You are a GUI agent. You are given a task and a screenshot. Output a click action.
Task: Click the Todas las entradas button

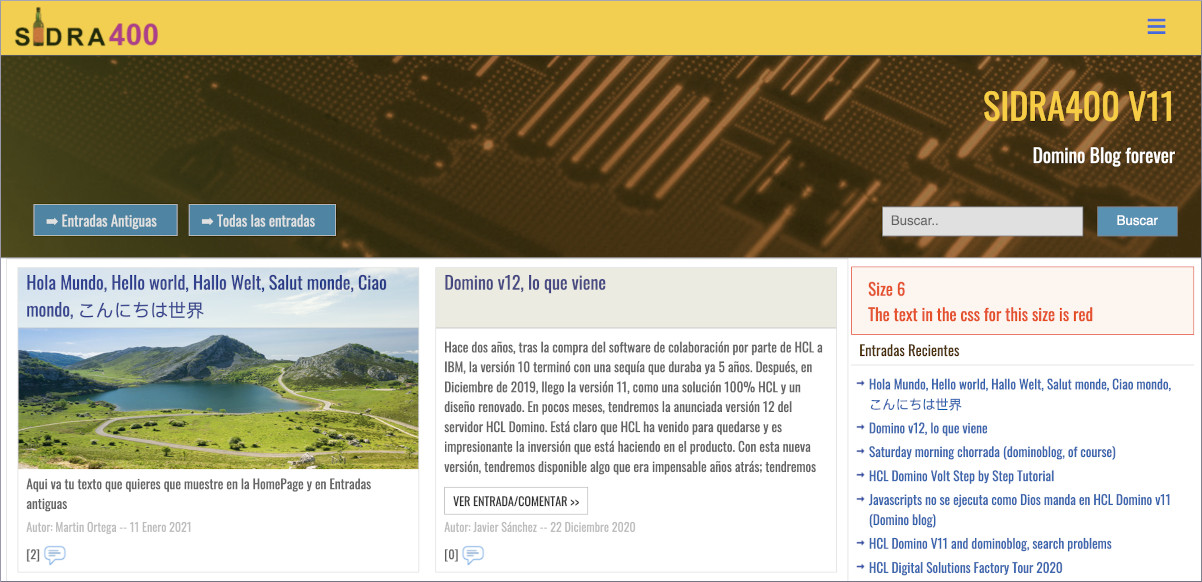coord(262,221)
